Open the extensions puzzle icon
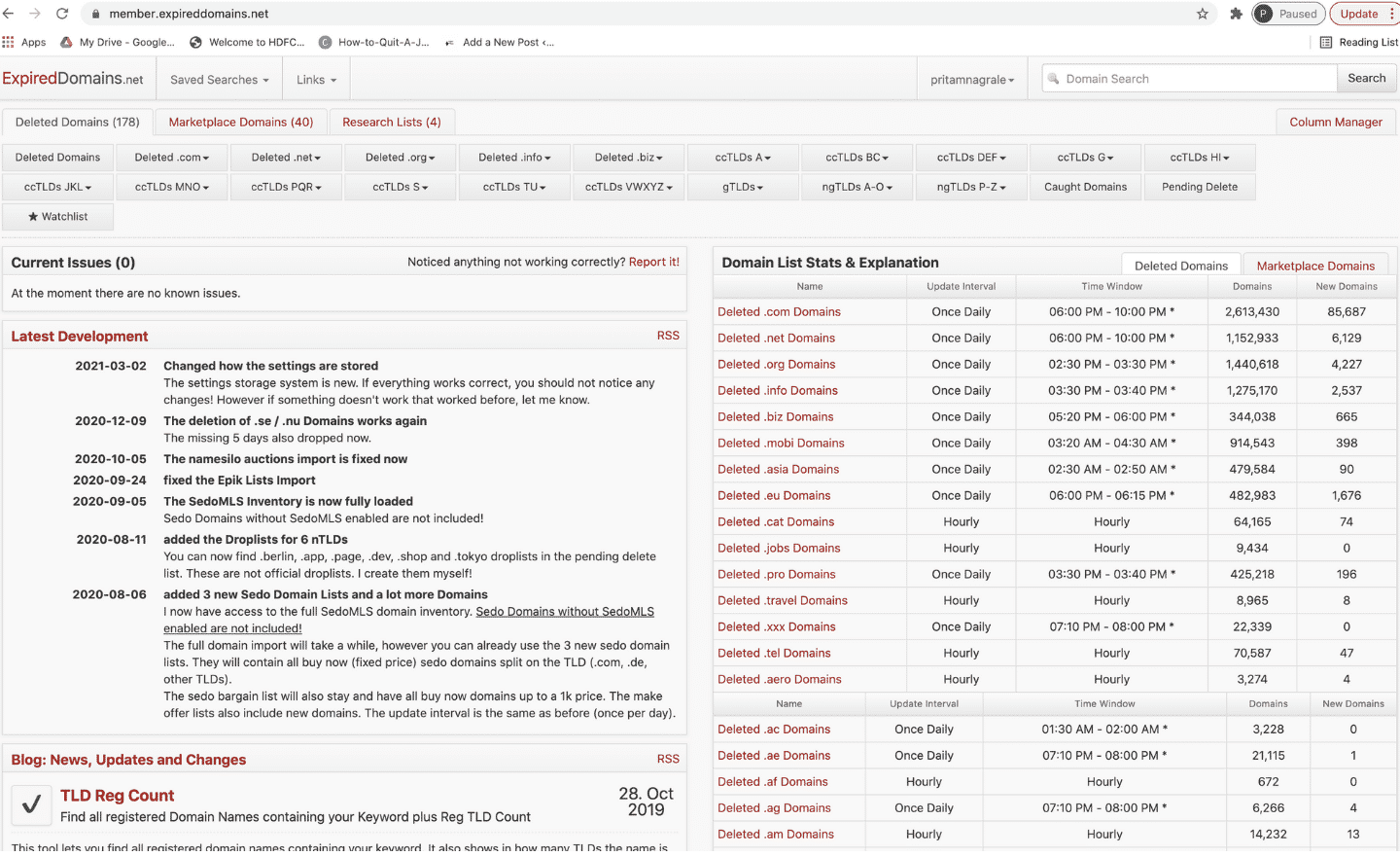This screenshot has height=856, width=1400. point(1236,14)
